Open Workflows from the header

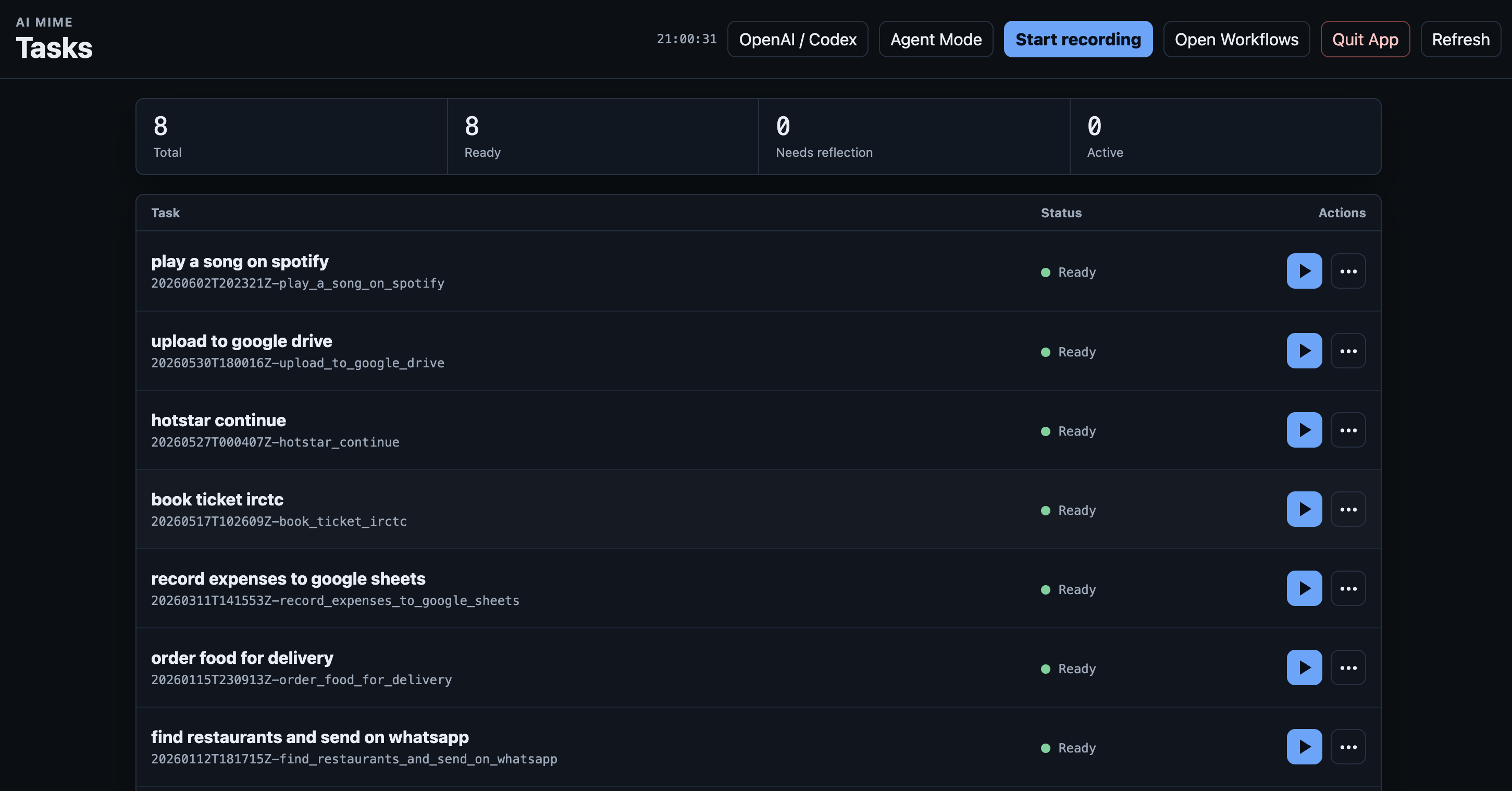click(x=1236, y=40)
